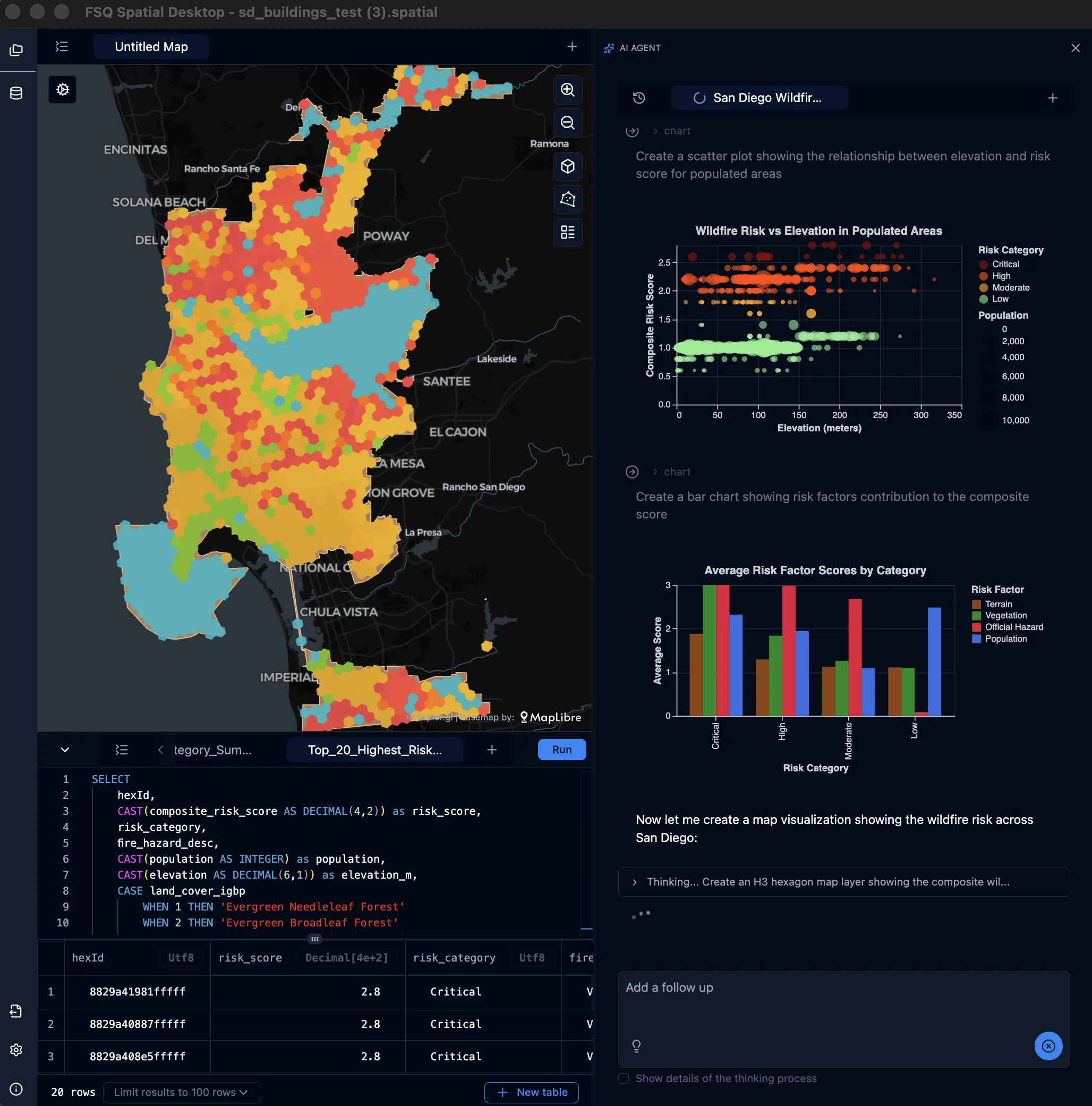Close the AI Agent panel
Image resolution: width=1092 pixels, height=1106 pixels.
[x=1075, y=48]
